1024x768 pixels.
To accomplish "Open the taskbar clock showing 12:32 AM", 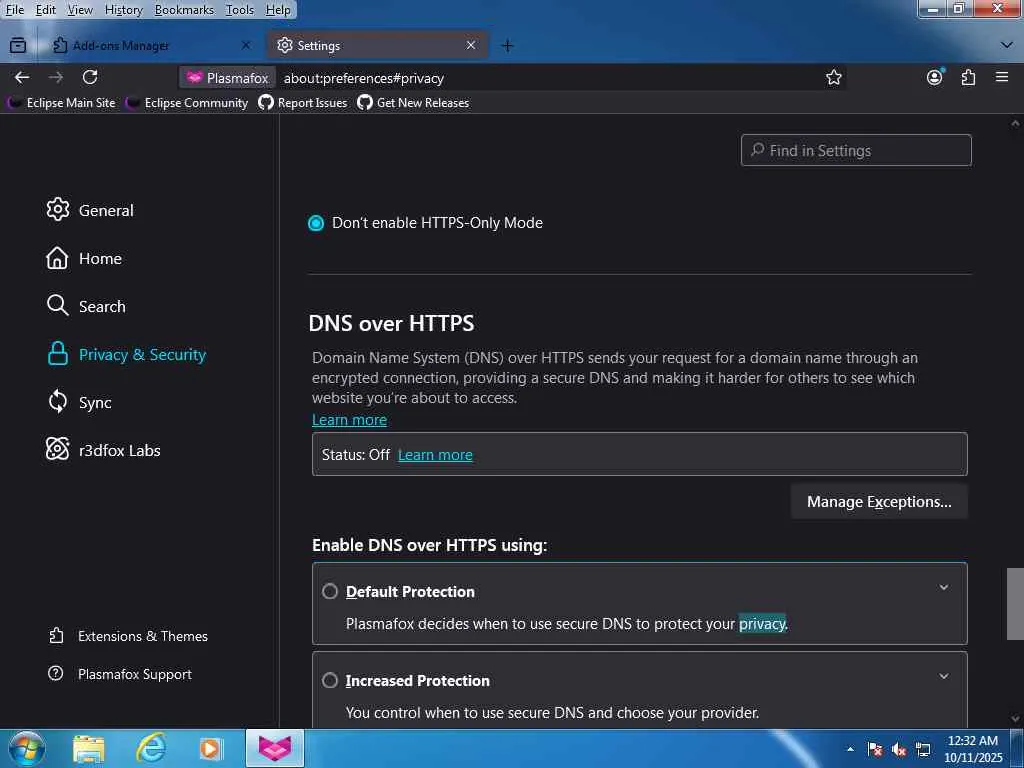I will tap(973, 749).
